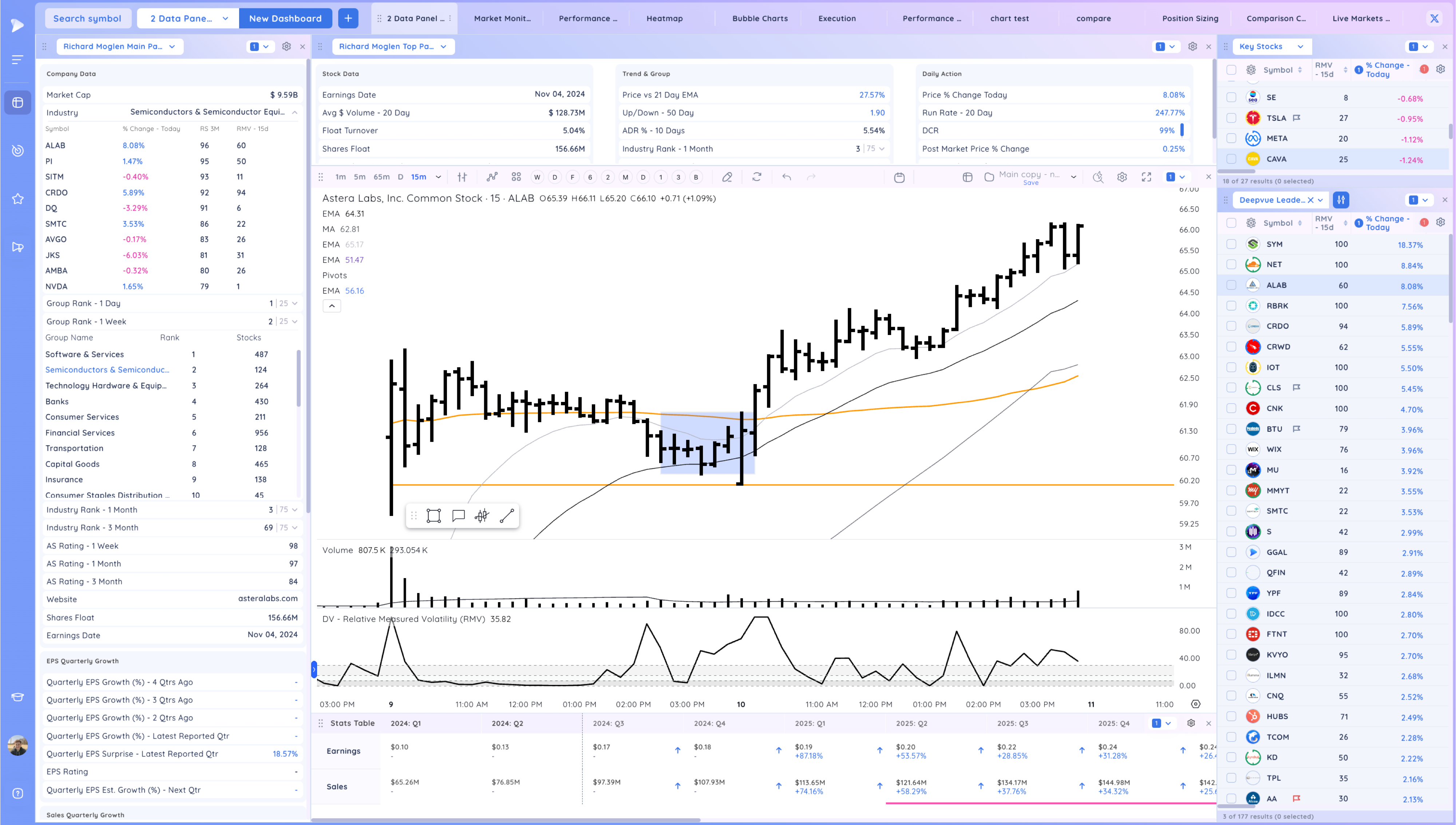The image size is (1456, 825).
Task: Open the Richard Moglen Main Panel dropdown
Action: coord(119,47)
